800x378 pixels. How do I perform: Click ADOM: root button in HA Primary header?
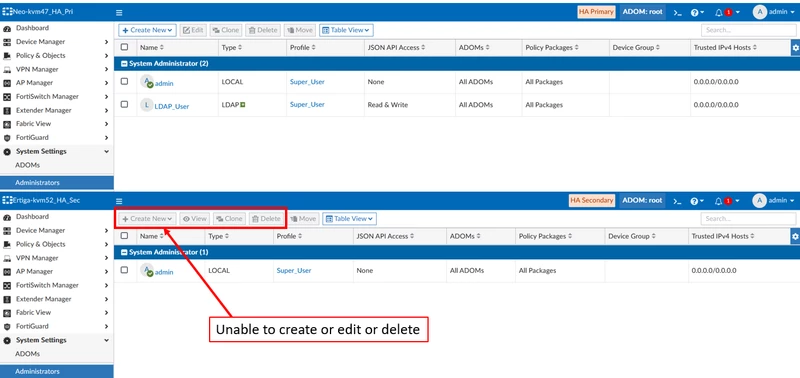[643, 12]
